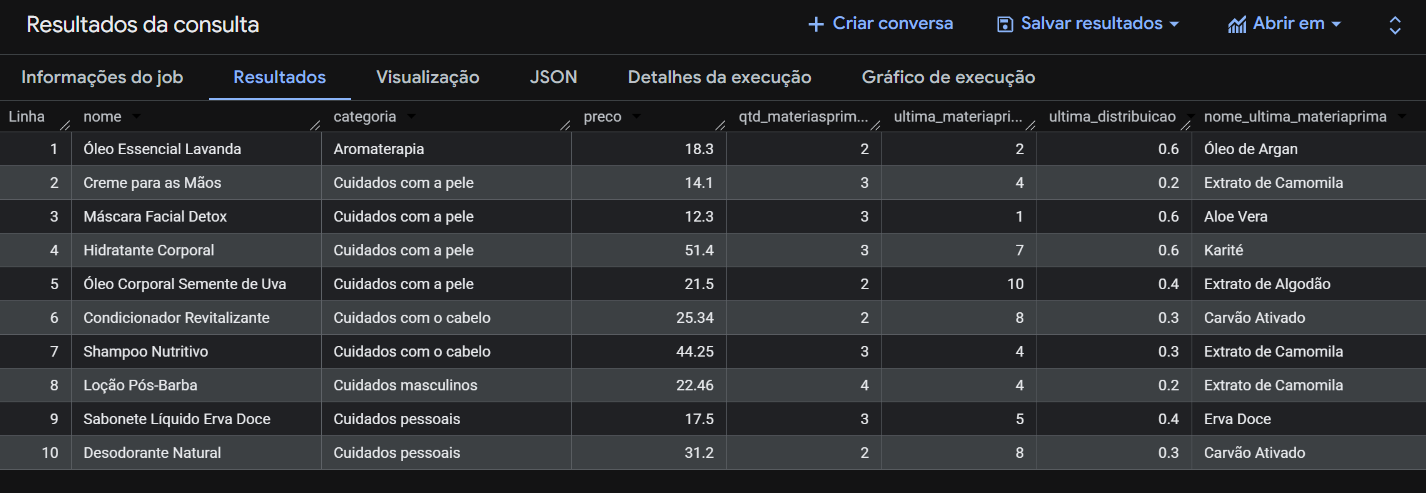Click the Desodorante Natural cell in row 10
This screenshot has width=1426, height=493.
click(152, 453)
